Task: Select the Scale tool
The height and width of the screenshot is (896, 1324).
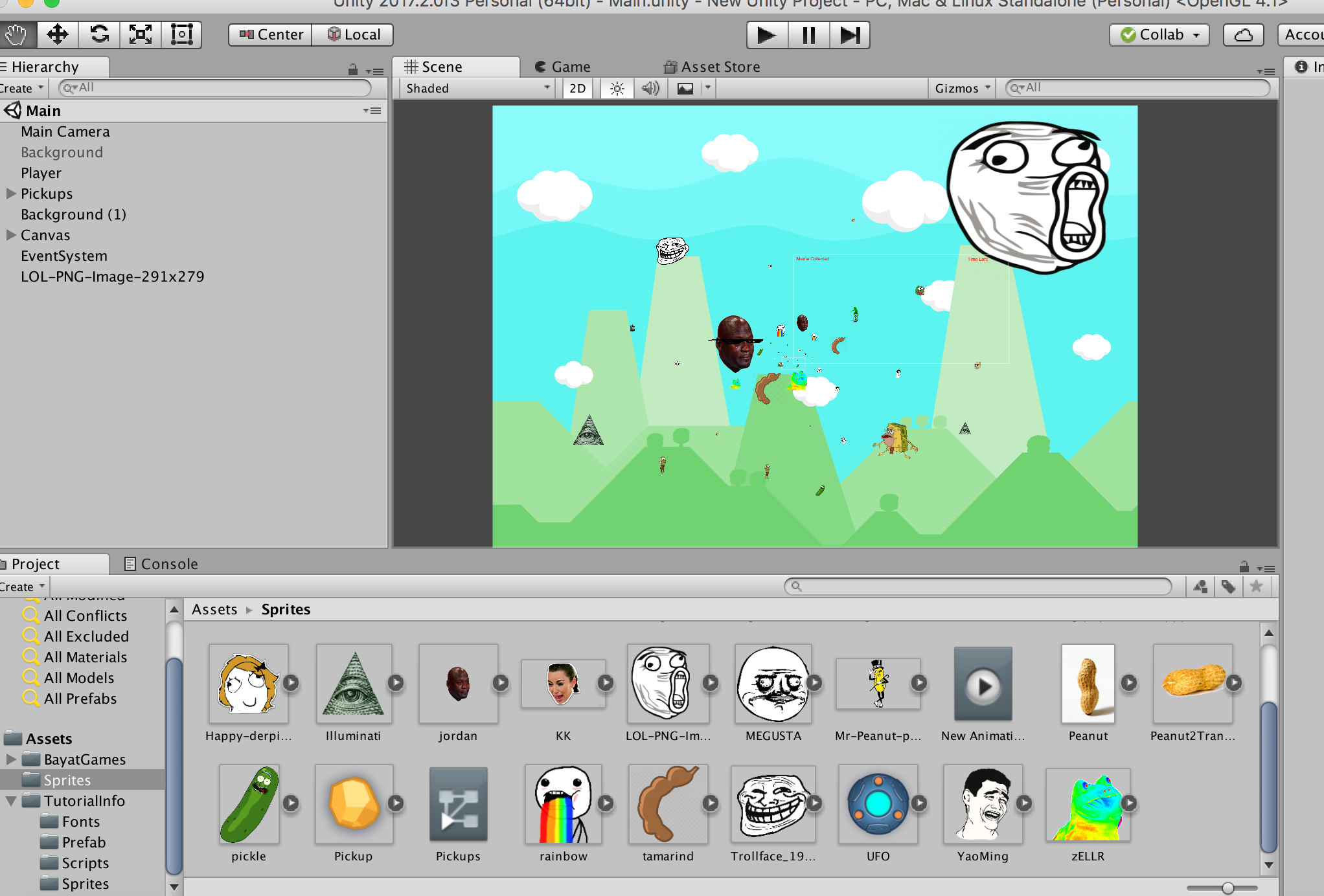Action: [141, 35]
